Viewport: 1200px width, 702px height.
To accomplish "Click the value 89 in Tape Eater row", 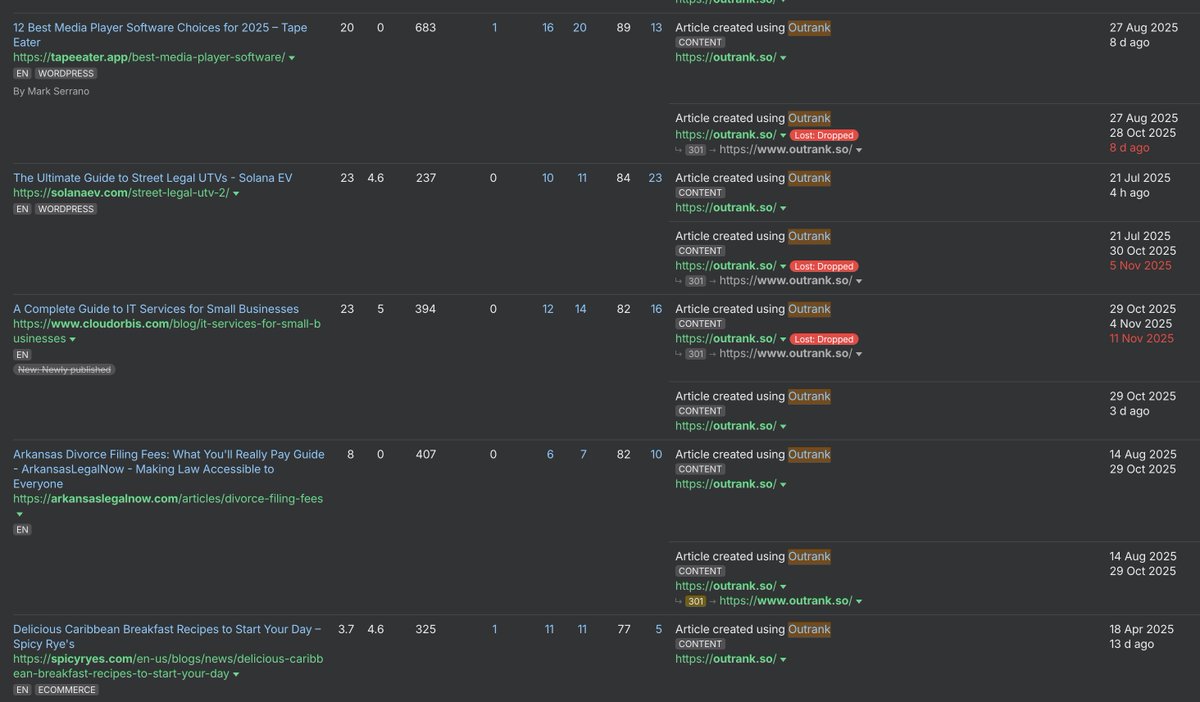I will [624, 28].
